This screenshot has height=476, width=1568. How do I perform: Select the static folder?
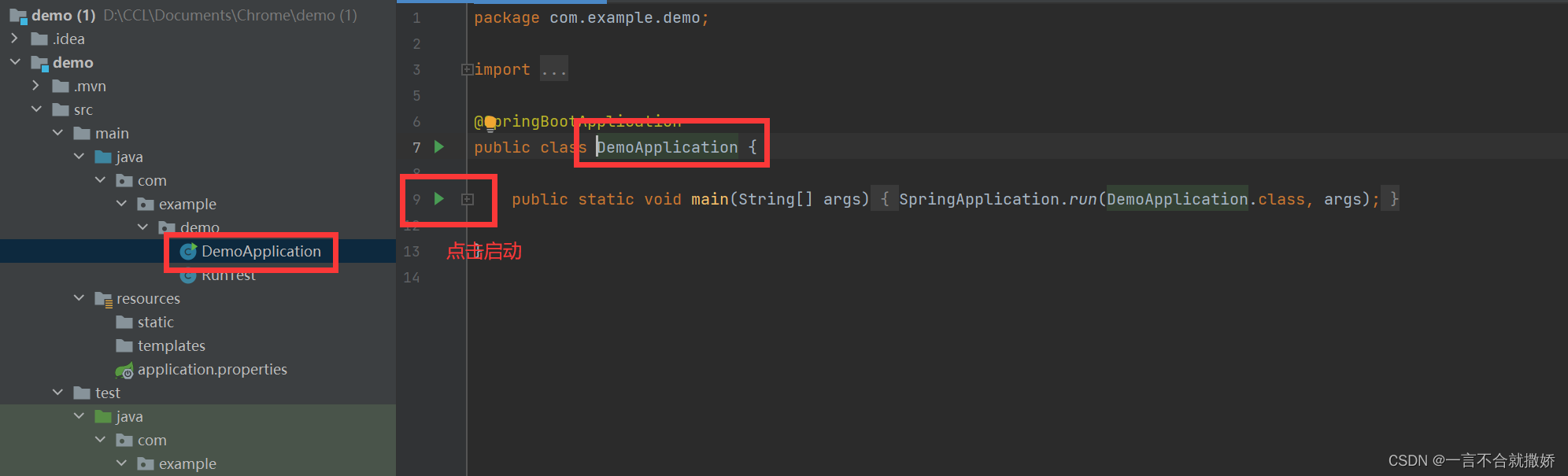point(155,322)
